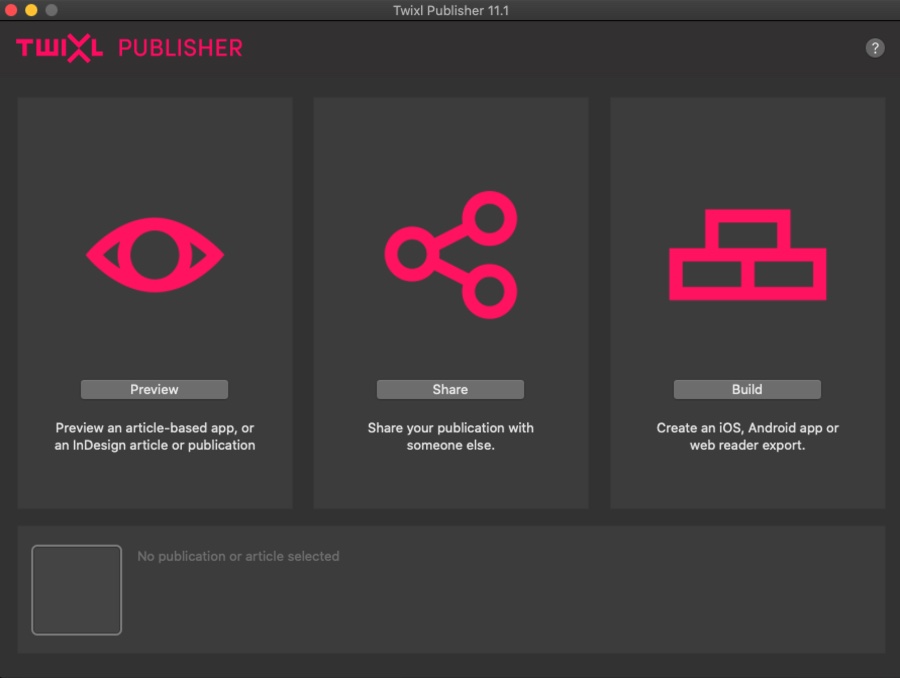The width and height of the screenshot is (900, 678).
Task: Click the pink bricks Build icon
Action: pyautogui.click(x=747, y=254)
